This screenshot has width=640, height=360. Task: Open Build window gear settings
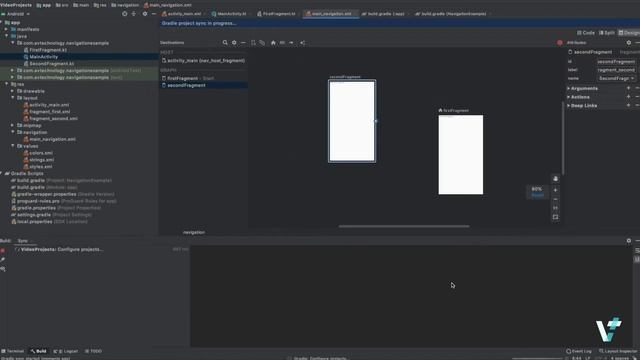click(629, 241)
